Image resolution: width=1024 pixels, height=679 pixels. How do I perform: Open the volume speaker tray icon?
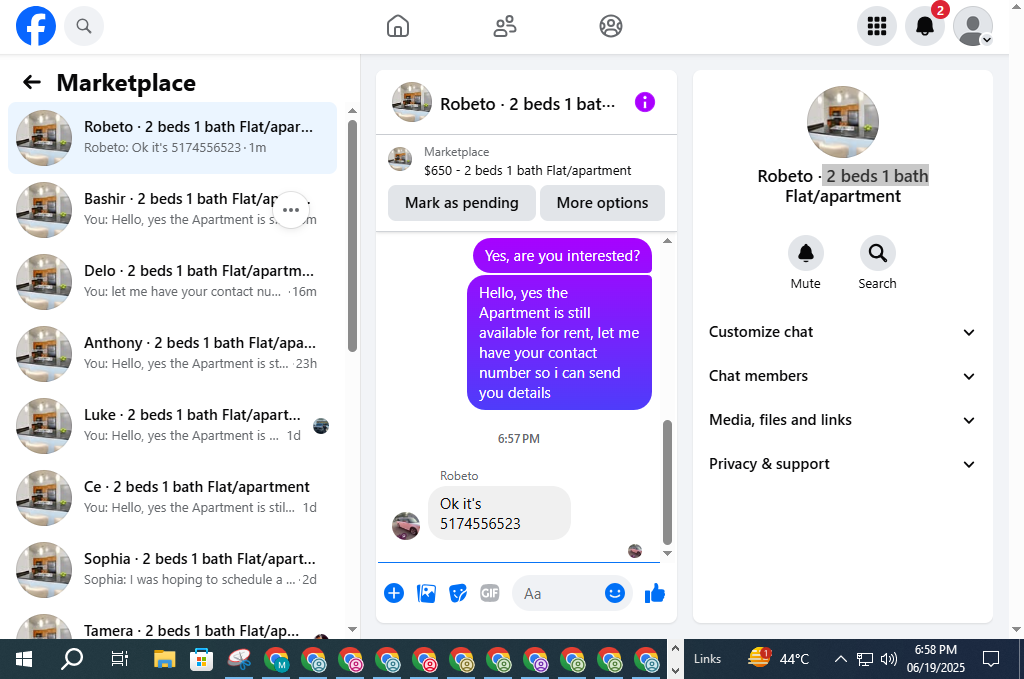point(888,659)
